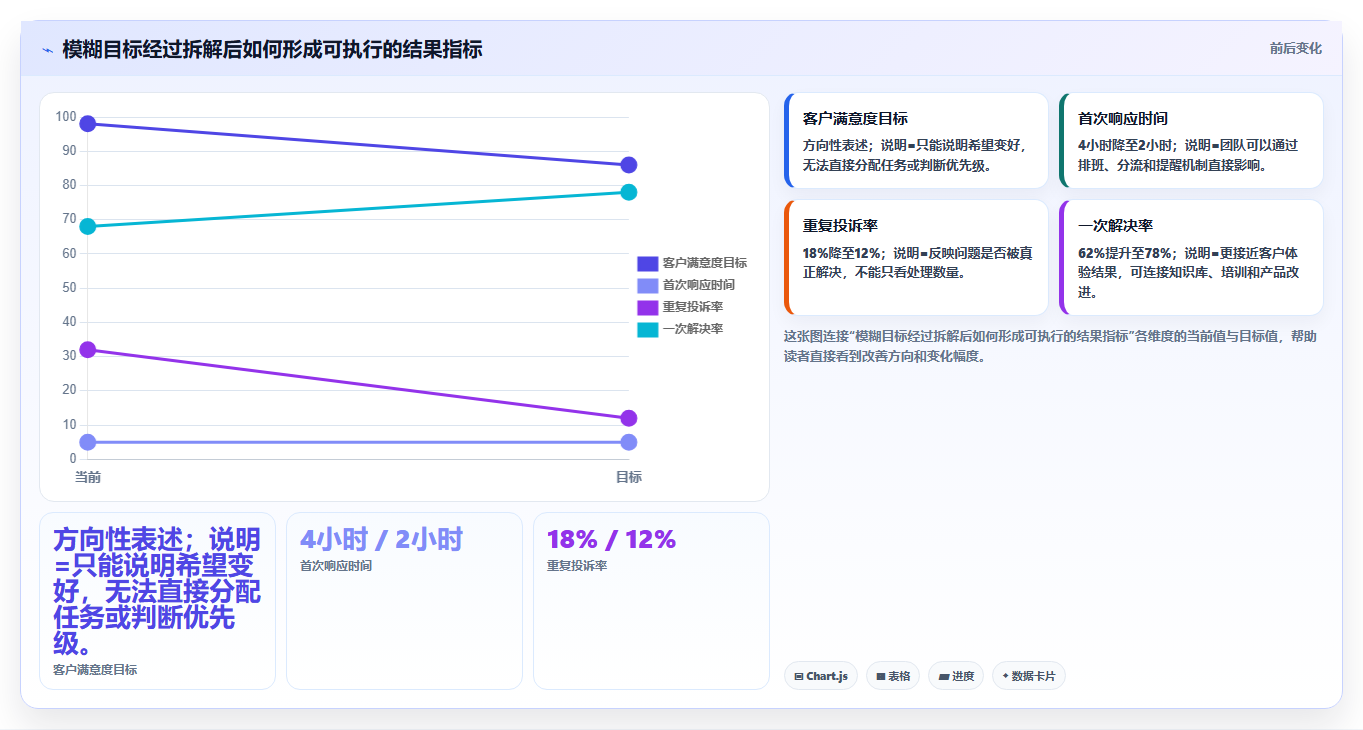Click the purple 重复投诉率 point at 当前
The height and width of the screenshot is (730, 1363).
tap(88, 350)
